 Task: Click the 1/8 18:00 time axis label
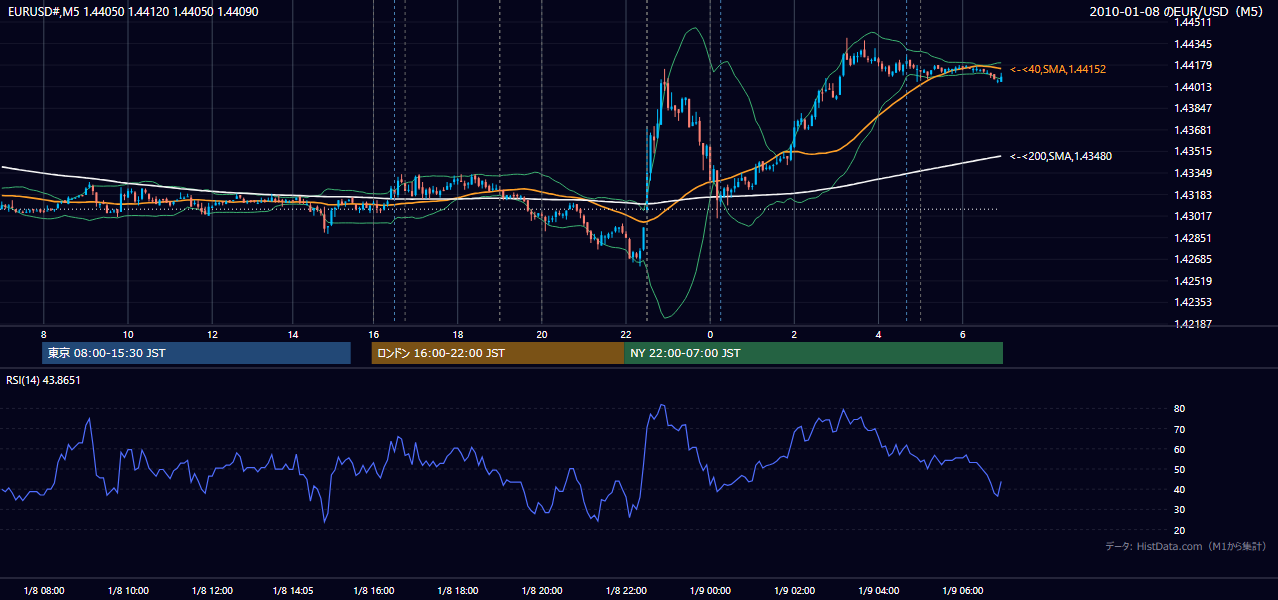(458, 590)
